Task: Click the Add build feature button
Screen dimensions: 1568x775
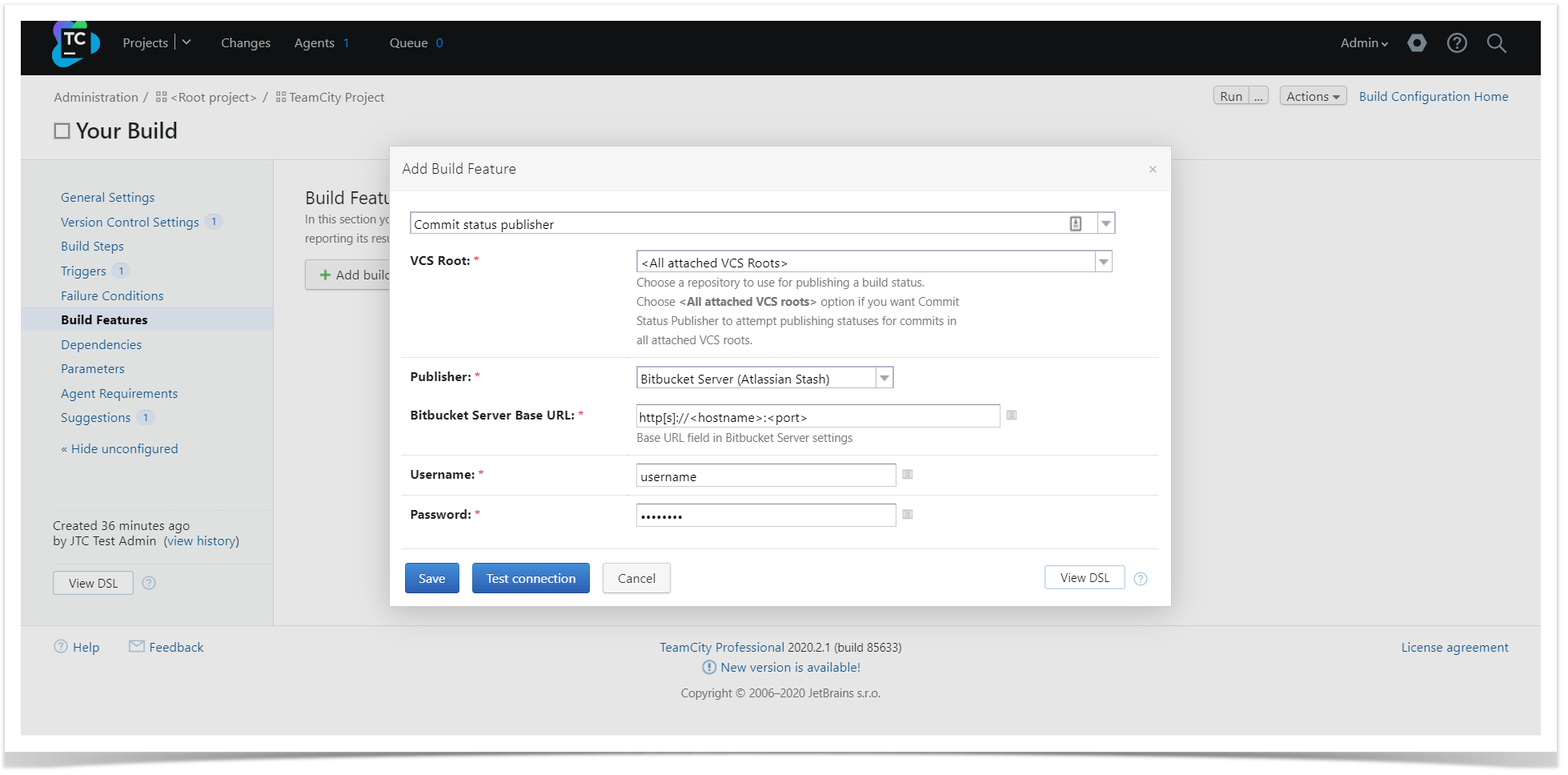Action: coord(348,275)
